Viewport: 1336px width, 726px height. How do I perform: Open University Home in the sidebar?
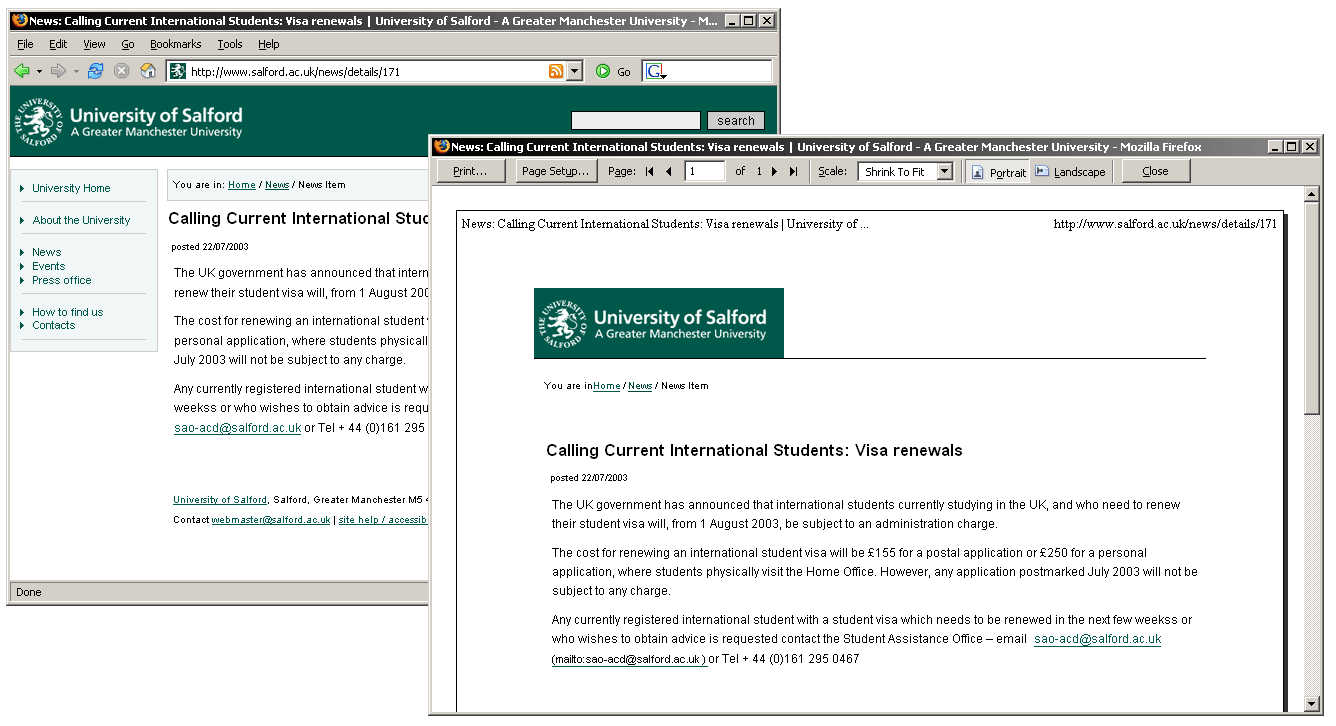point(71,188)
